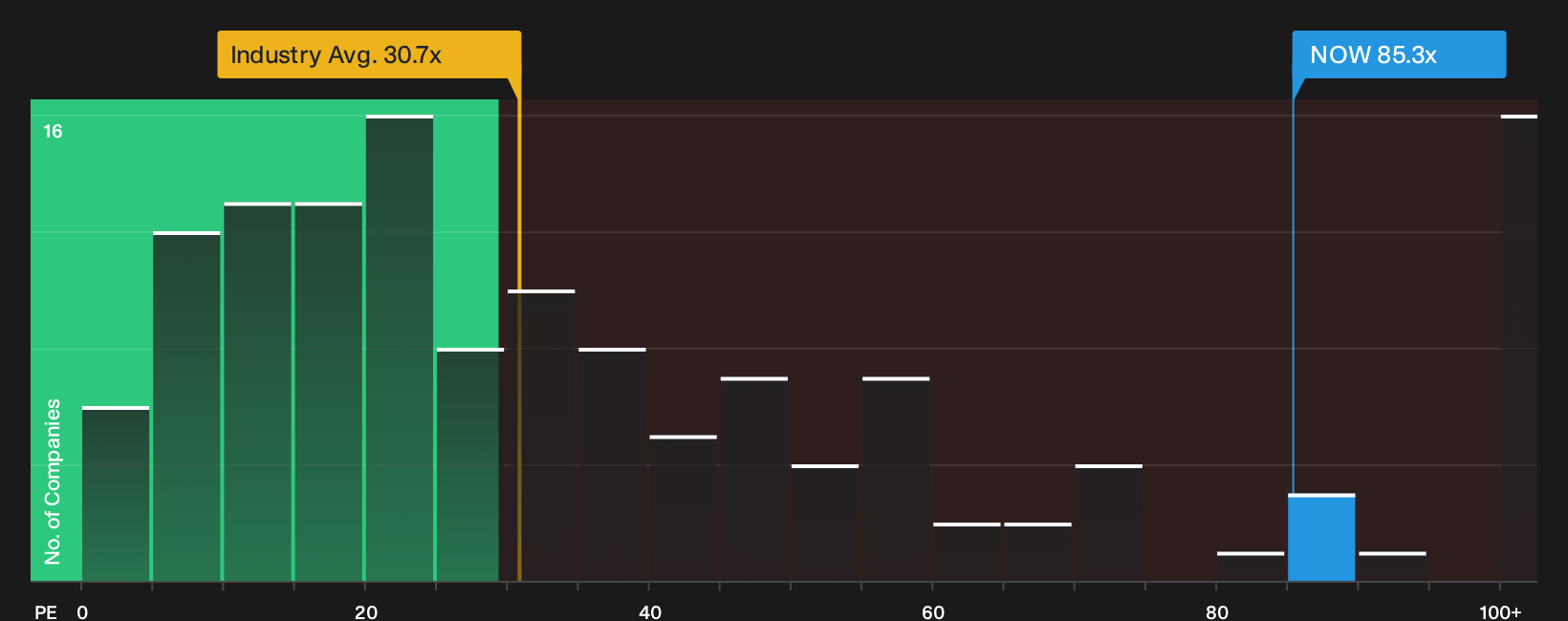The height and width of the screenshot is (621, 1568).
Task: Select the green bar at PE 5-10
Action: point(186,406)
